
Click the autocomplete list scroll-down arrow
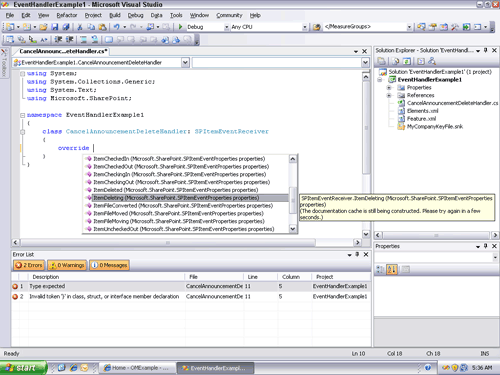point(293,229)
